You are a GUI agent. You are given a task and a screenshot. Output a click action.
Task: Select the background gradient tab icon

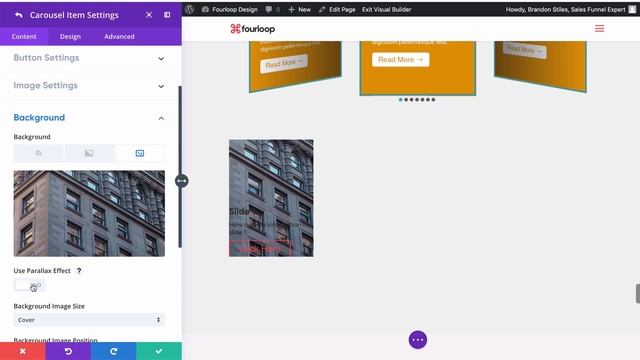[x=89, y=153]
